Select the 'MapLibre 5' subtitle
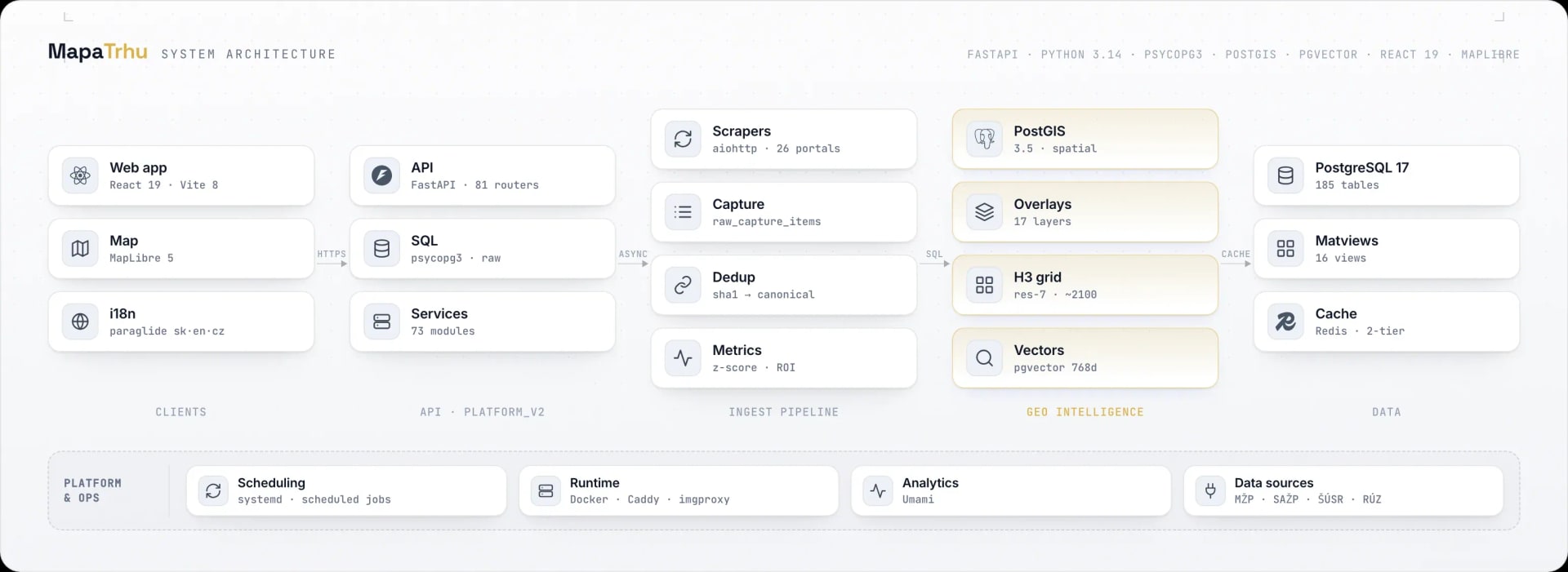Image resolution: width=1568 pixels, height=572 pixels. click(x=141, y=258)
